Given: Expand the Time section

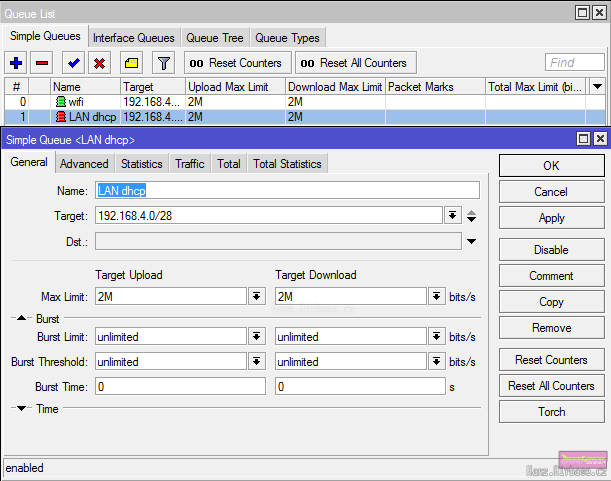Looking at the screenshot, I should pyautogui.click(x=21, y=408).
